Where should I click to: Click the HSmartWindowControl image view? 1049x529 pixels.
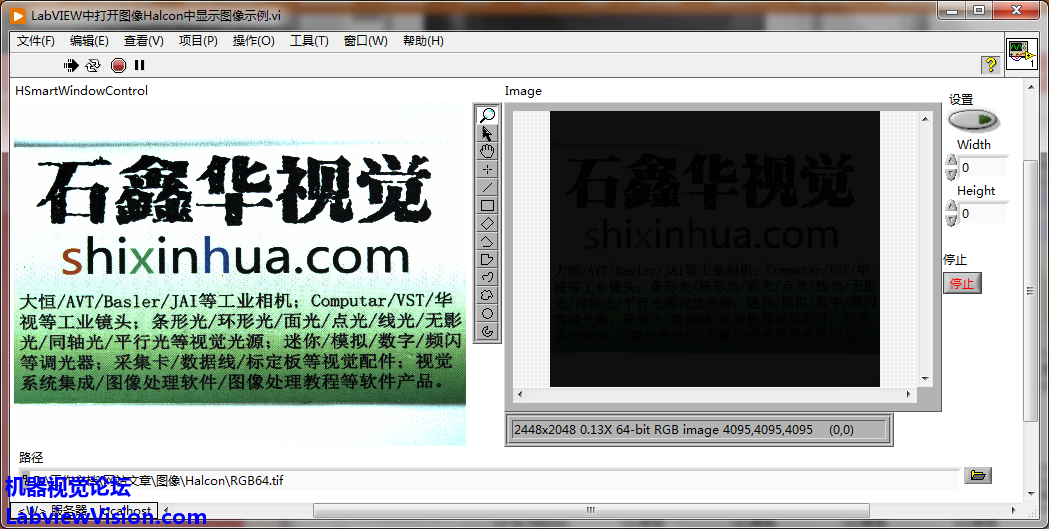[x=240, y=274]
